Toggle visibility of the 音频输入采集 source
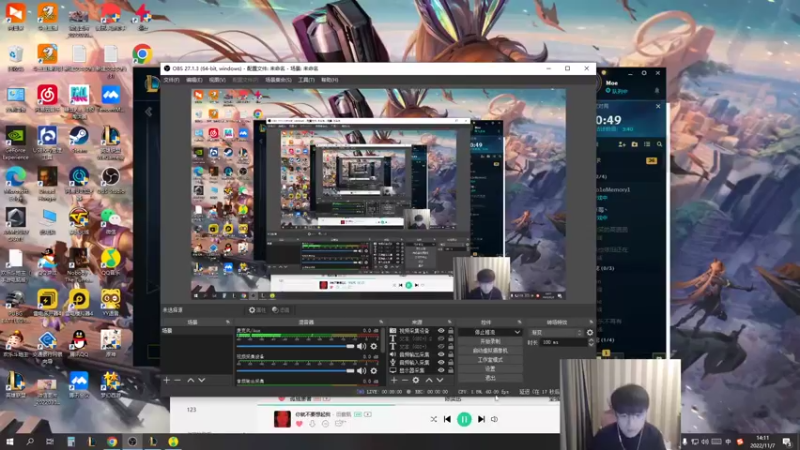800x450 pixels. [x=441, y=362]
